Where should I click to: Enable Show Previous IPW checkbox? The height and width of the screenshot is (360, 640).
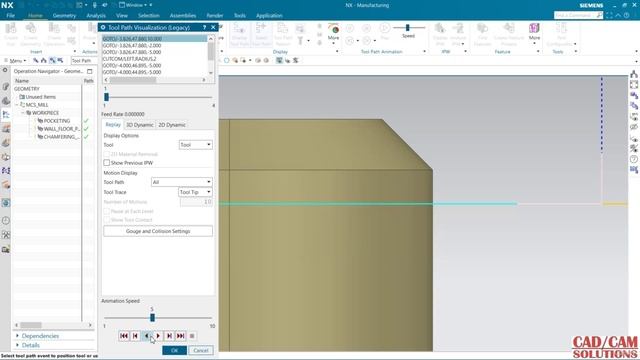pos(107,162)
